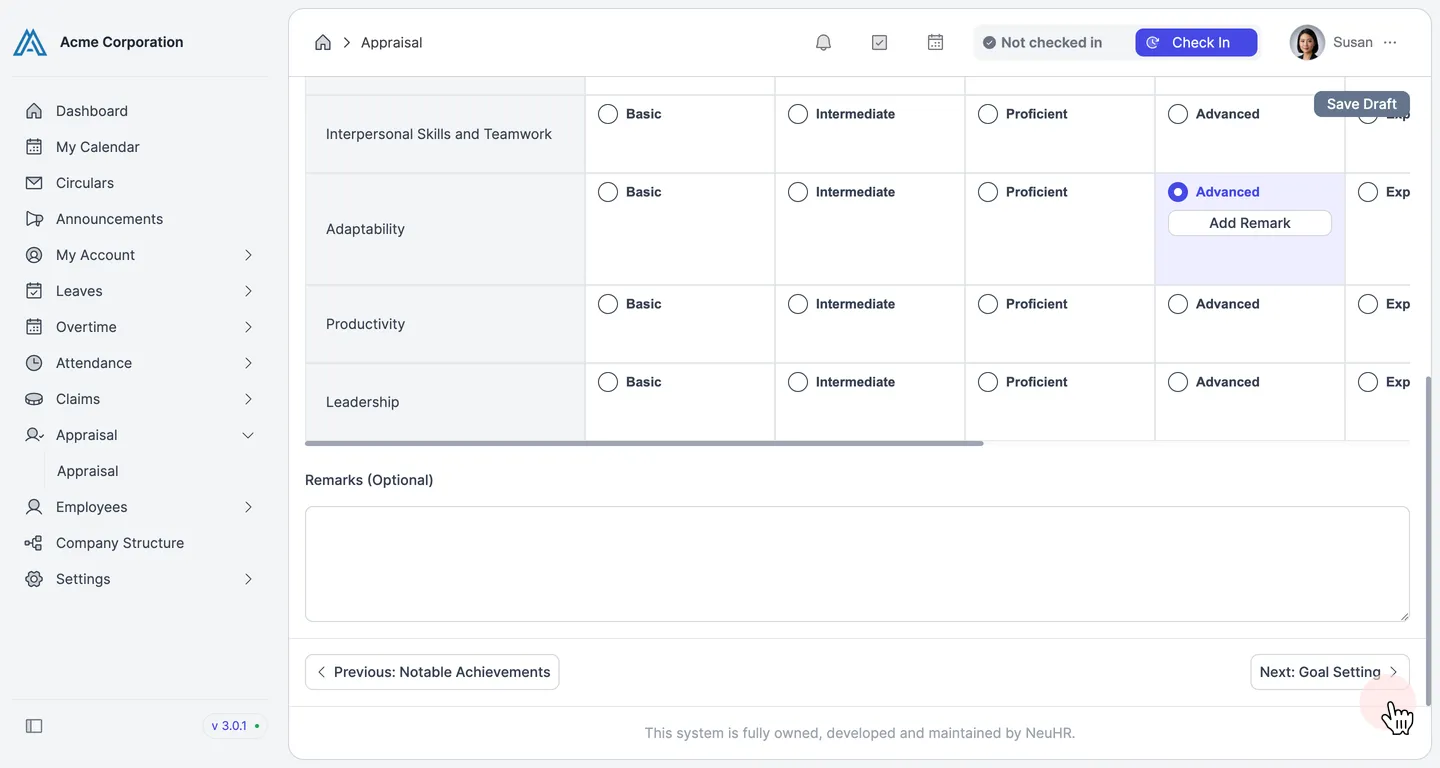Click the Appraisal breadcrumb link

(391, 42)
